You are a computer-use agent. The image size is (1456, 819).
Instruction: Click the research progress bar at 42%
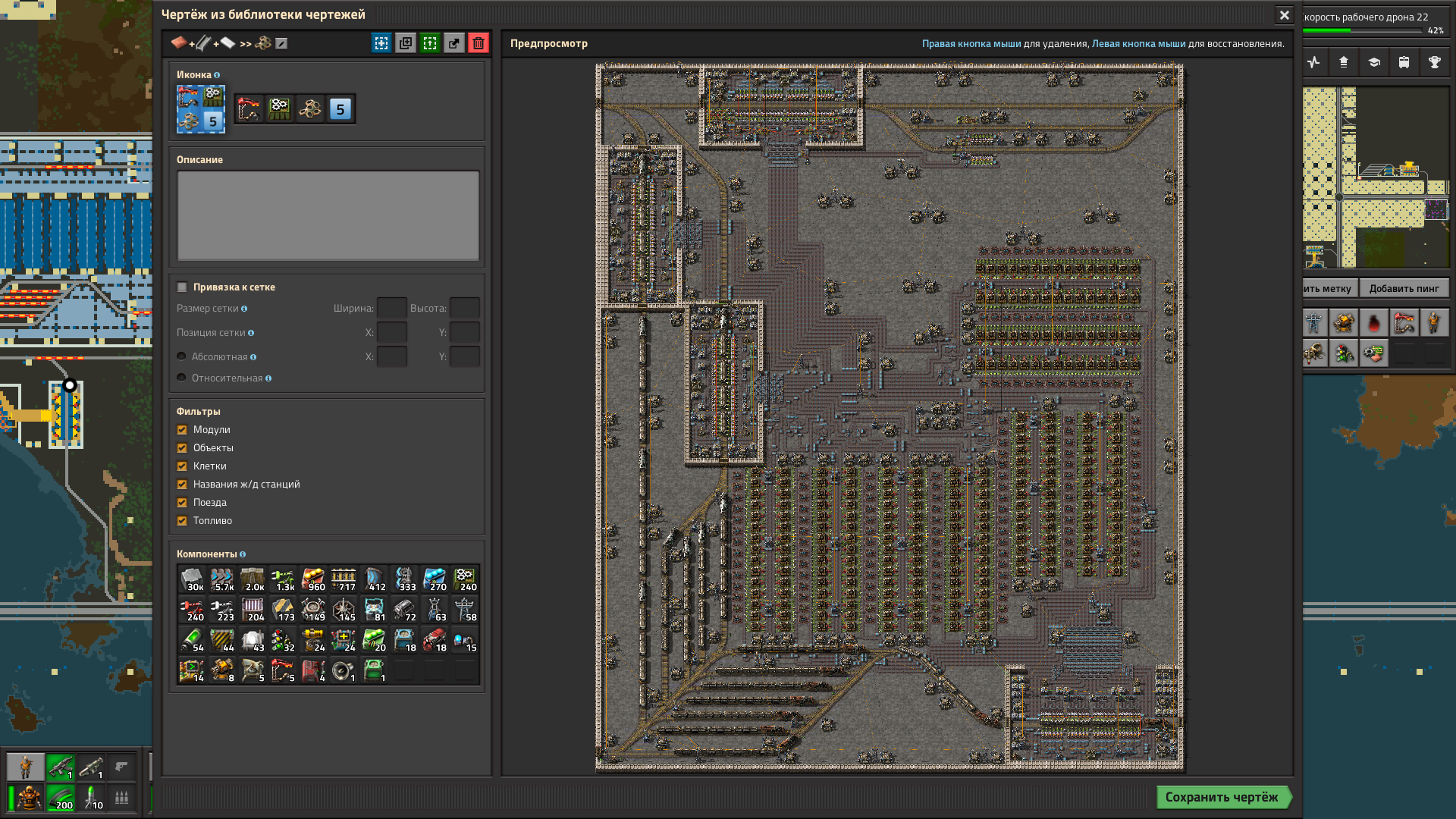click(x=1362, y=31)
